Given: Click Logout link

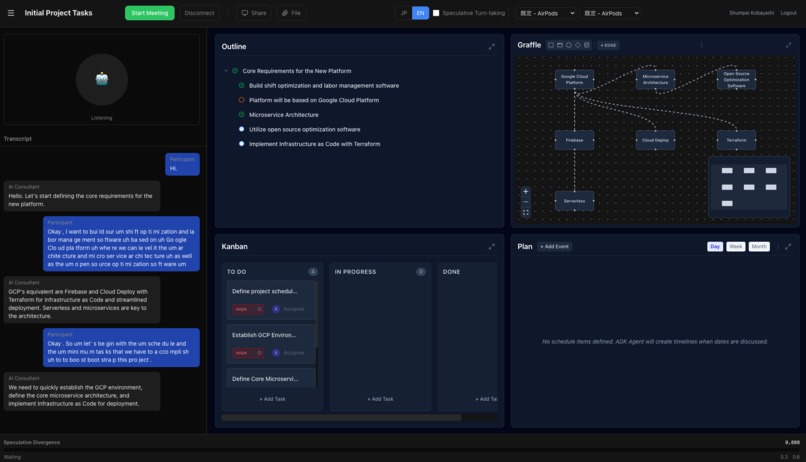Looking at the screenshot, I should point(788,13).
